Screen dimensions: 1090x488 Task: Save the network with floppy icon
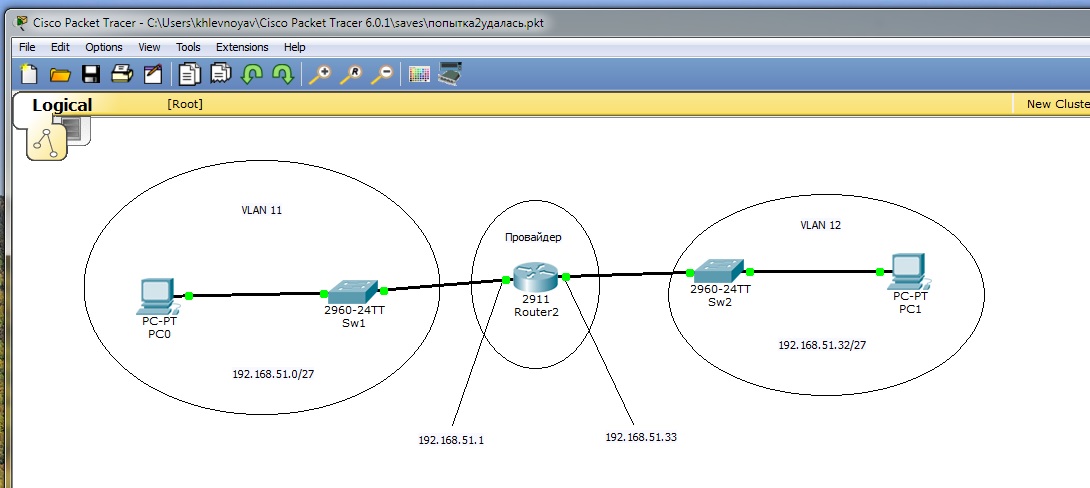[x=91, y=74]
